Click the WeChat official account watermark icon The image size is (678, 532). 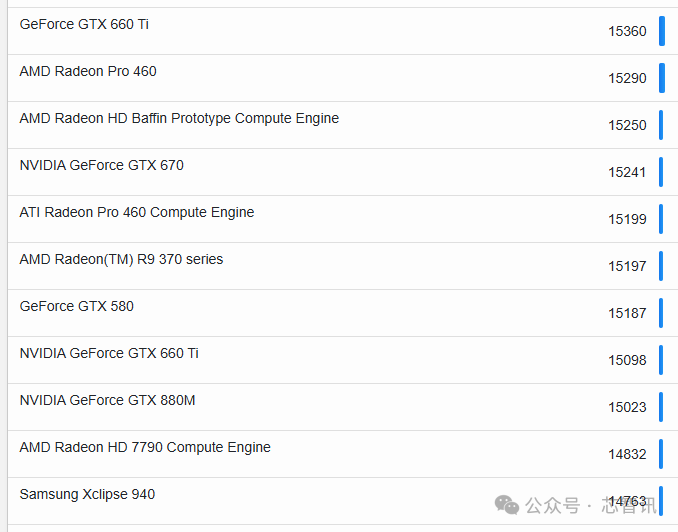click(508, 504)
